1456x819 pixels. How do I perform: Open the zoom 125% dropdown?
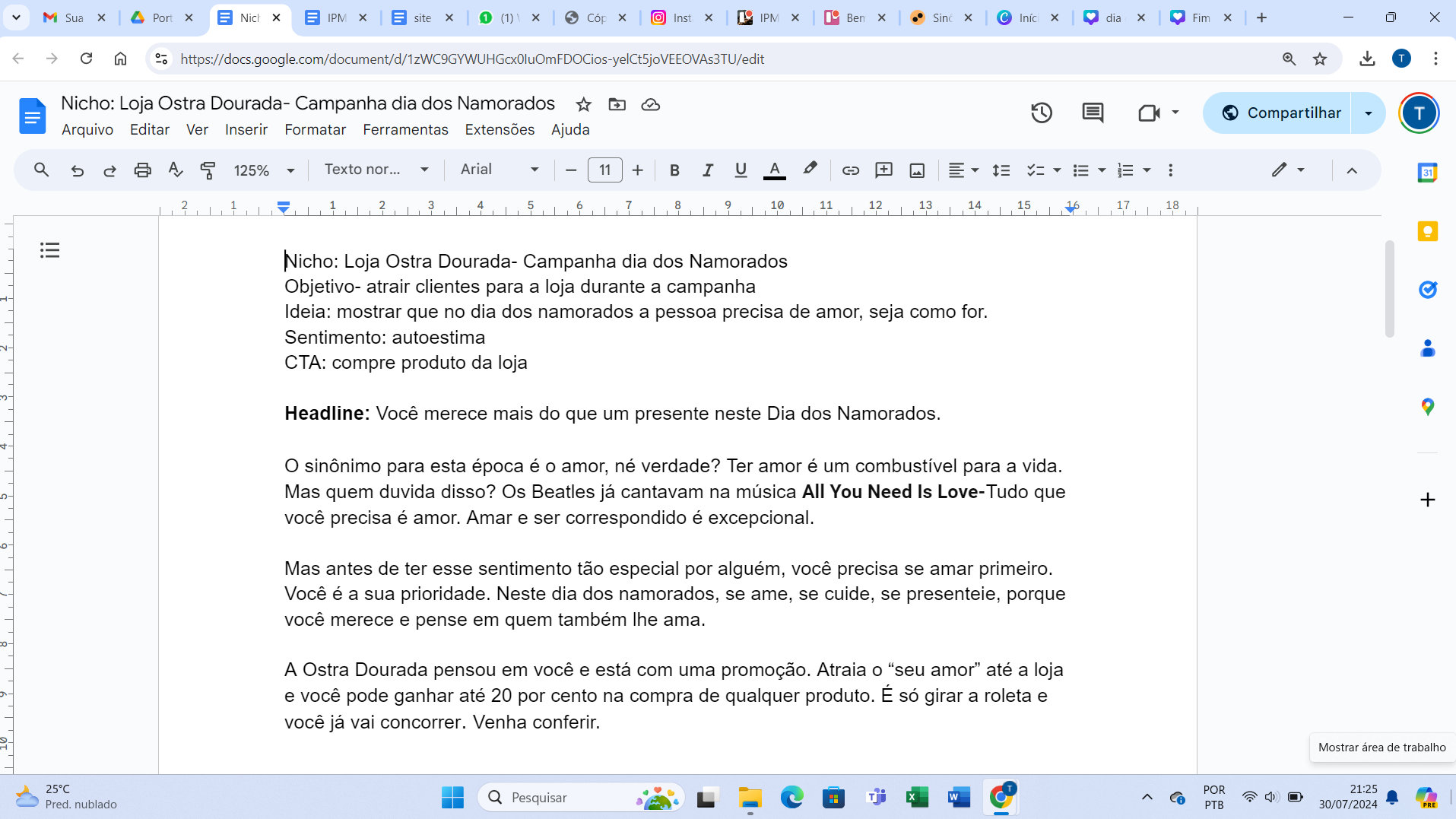pos(264,170)
